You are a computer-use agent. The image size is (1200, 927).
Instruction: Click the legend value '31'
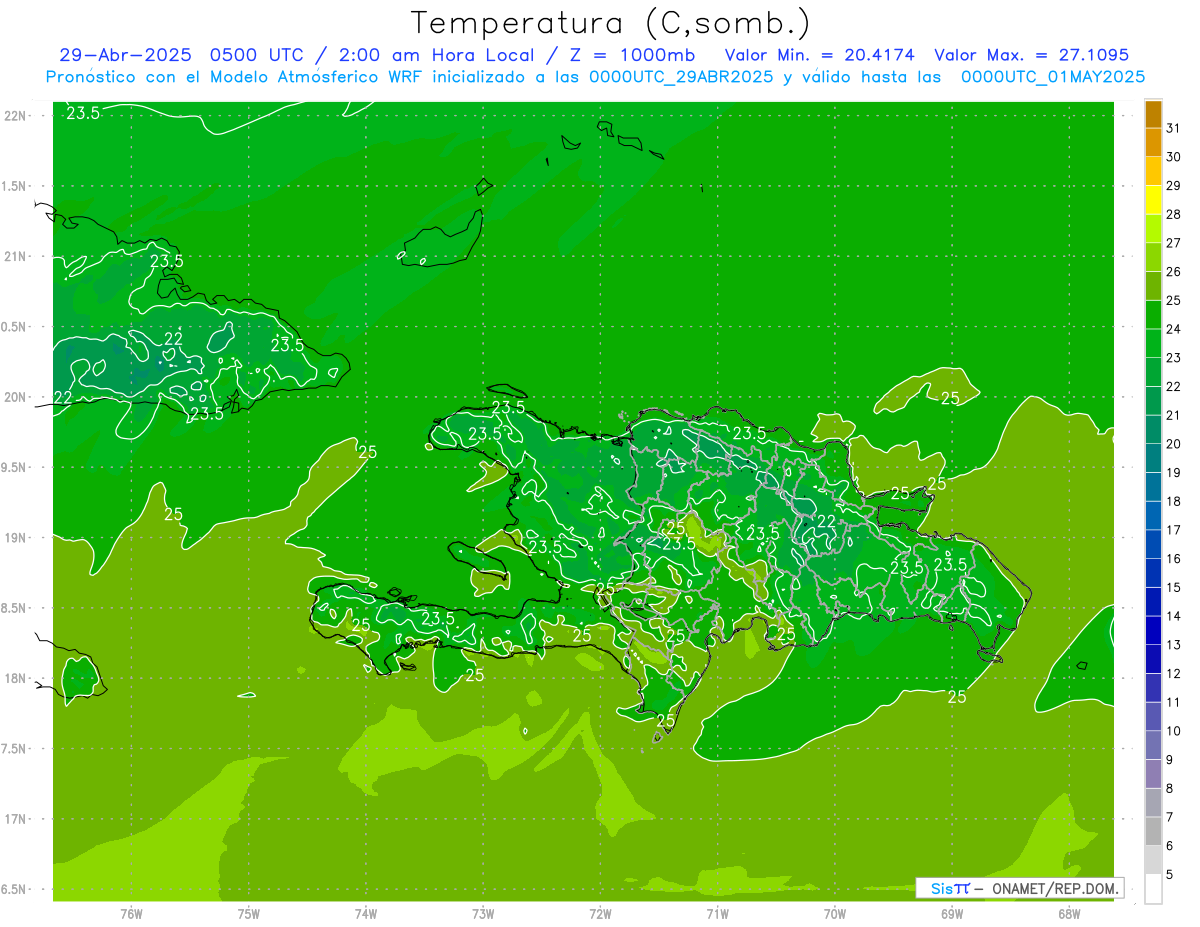1174,128
